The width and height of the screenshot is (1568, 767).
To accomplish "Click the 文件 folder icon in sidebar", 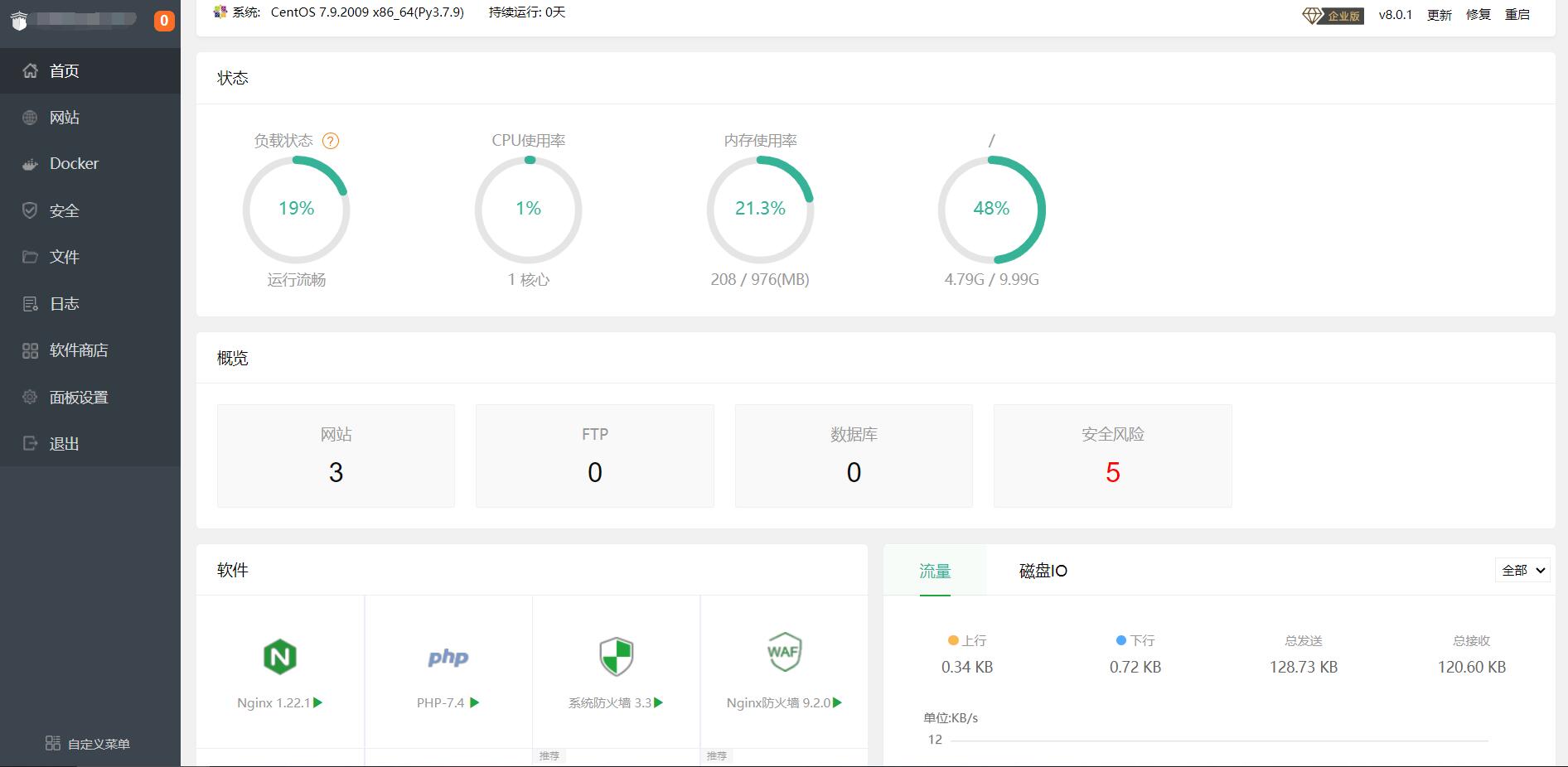I will (x=30, y=257).
